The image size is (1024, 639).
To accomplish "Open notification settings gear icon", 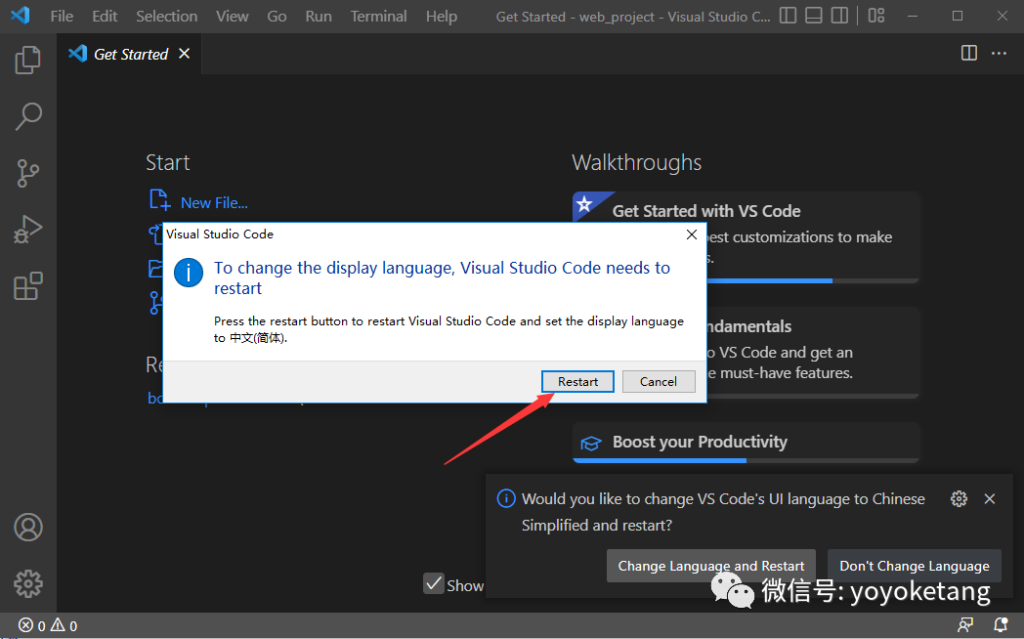I will click(959, 499).
